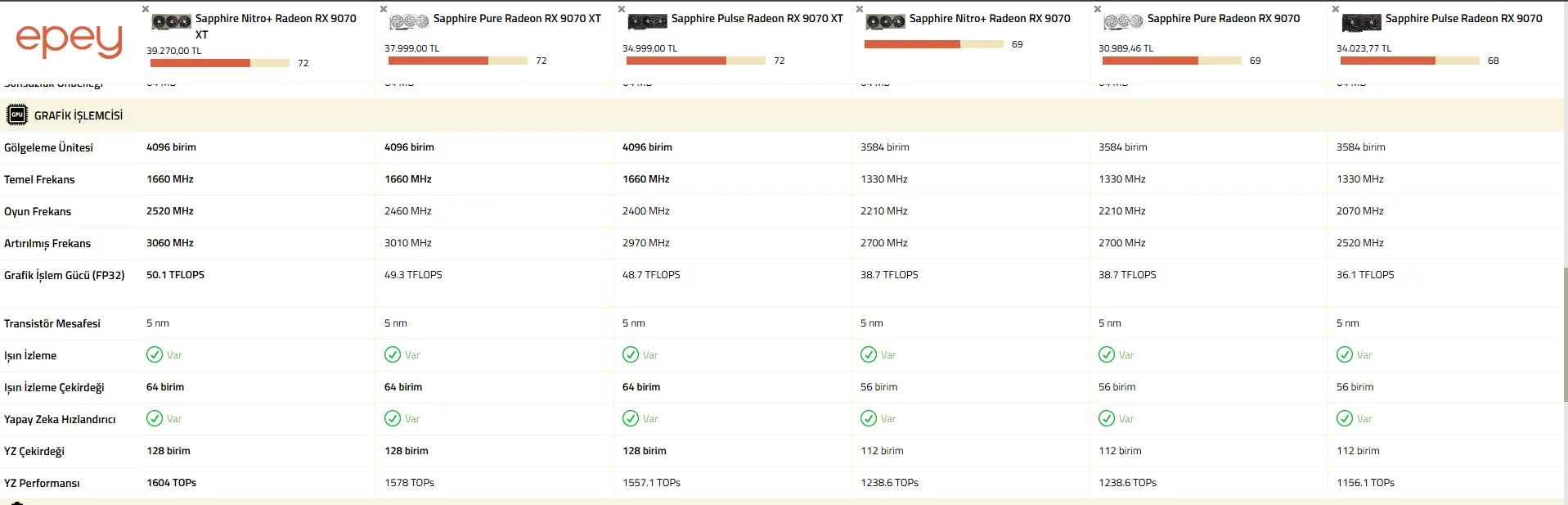This screenshot has width=1568, height=505.
Task: Click the 30.989,46 TL price
Action: [x=1125, y=48]
